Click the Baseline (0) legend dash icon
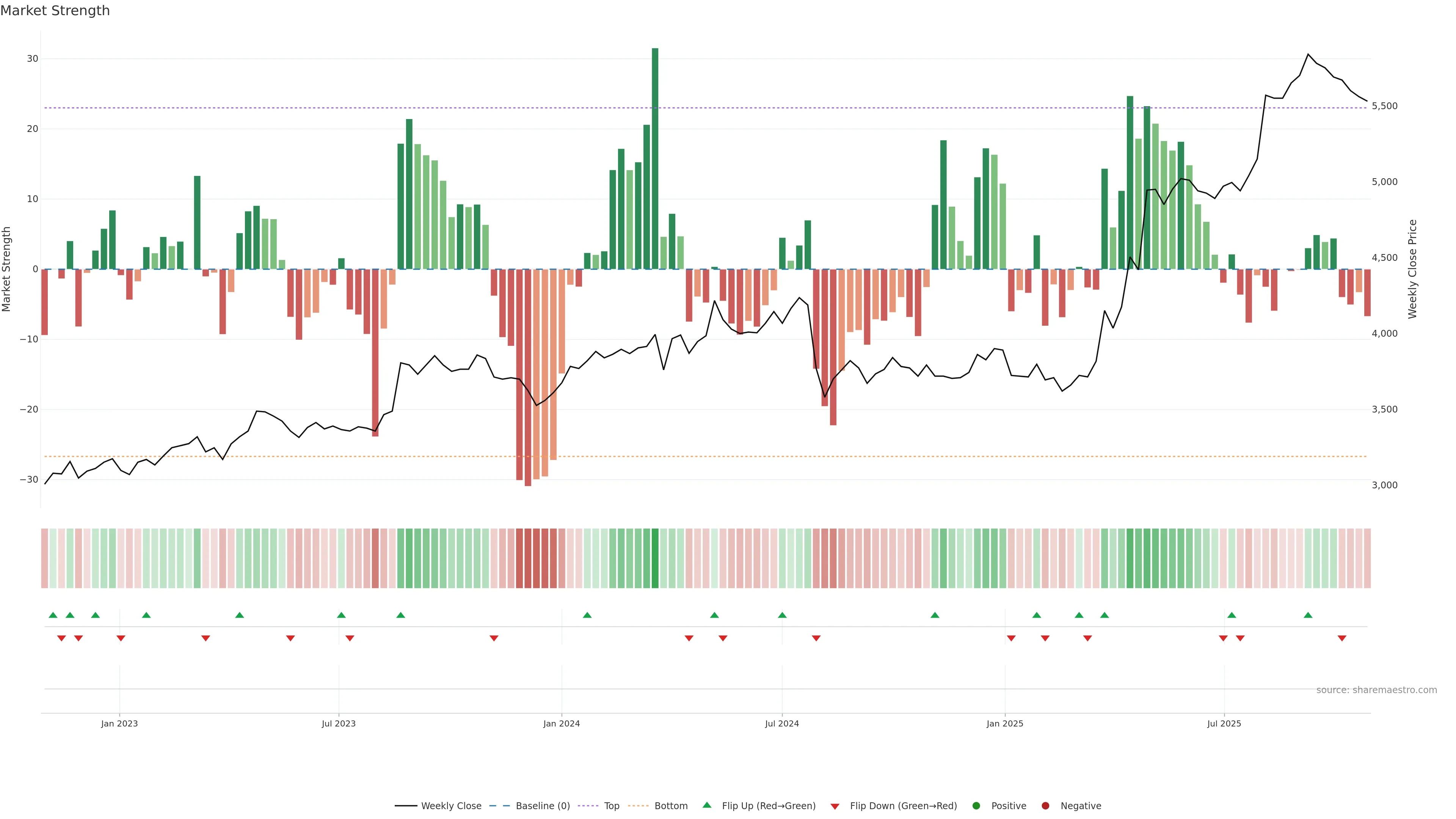Image resolution: width=1456 pixels, height=819 pixels. (x=499, y=806)
